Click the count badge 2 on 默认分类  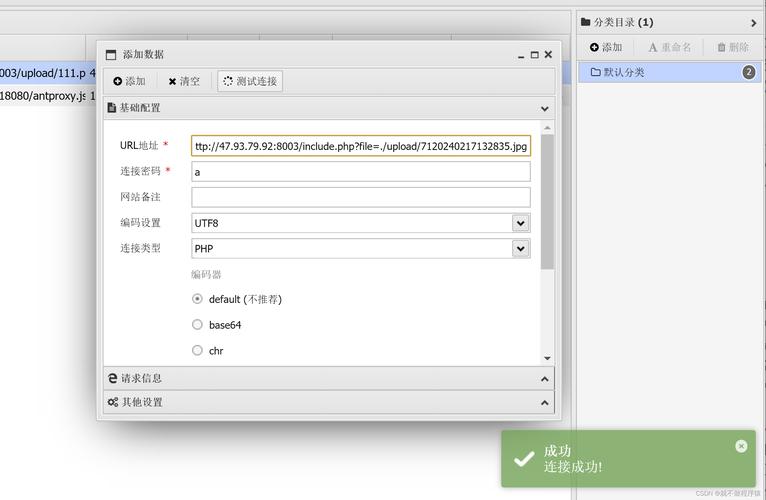click(x=748, y=72)
